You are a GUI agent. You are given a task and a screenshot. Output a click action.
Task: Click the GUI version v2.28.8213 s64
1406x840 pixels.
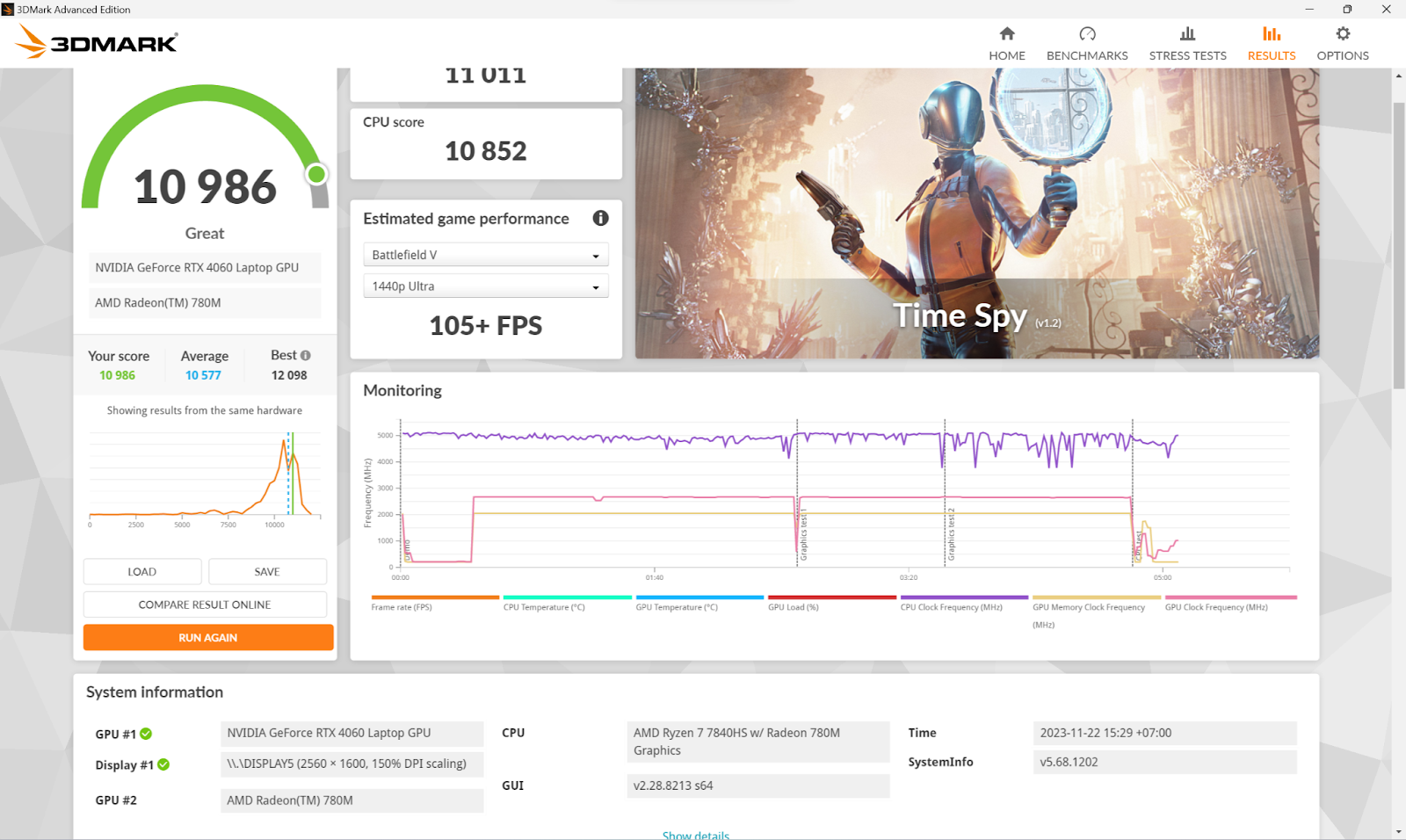[758, 786]
